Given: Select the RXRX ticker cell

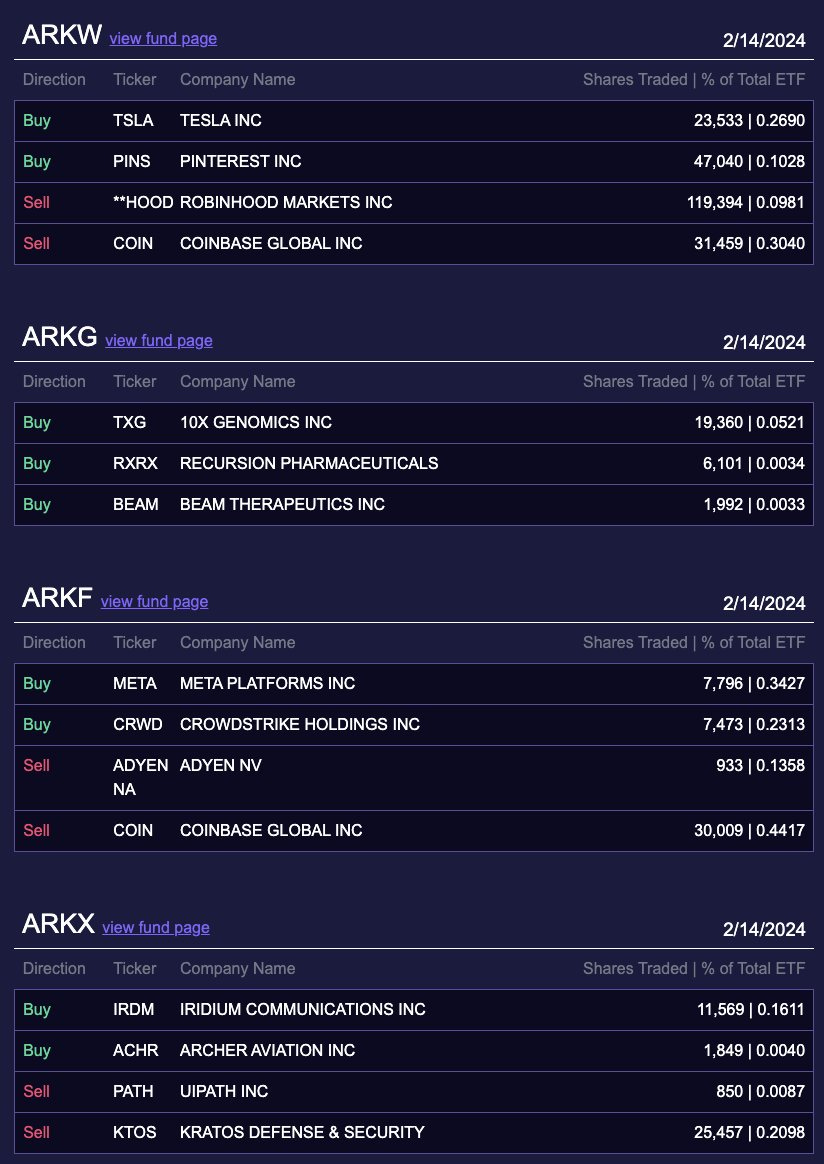Looking at the screenshot, I should [x=135, y=463].
